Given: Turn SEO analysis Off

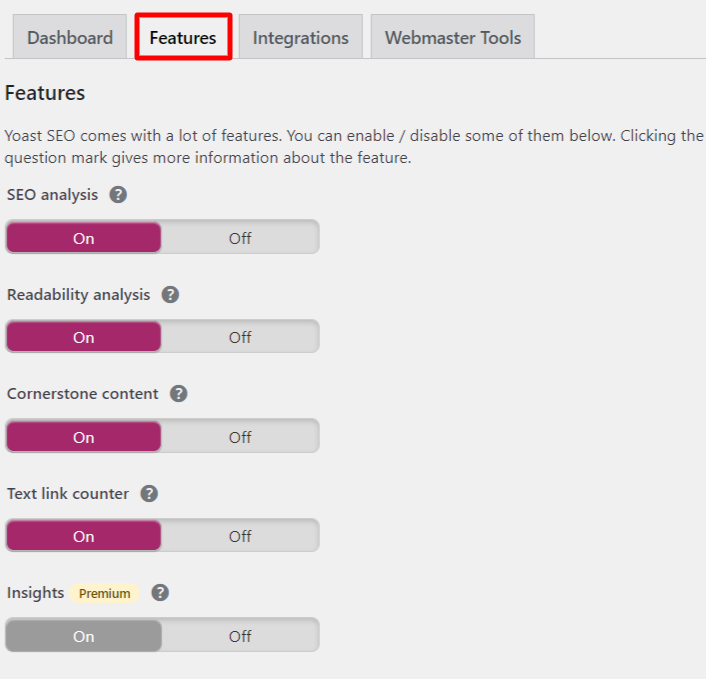Looking at the screenshot, I should point(240,238).
